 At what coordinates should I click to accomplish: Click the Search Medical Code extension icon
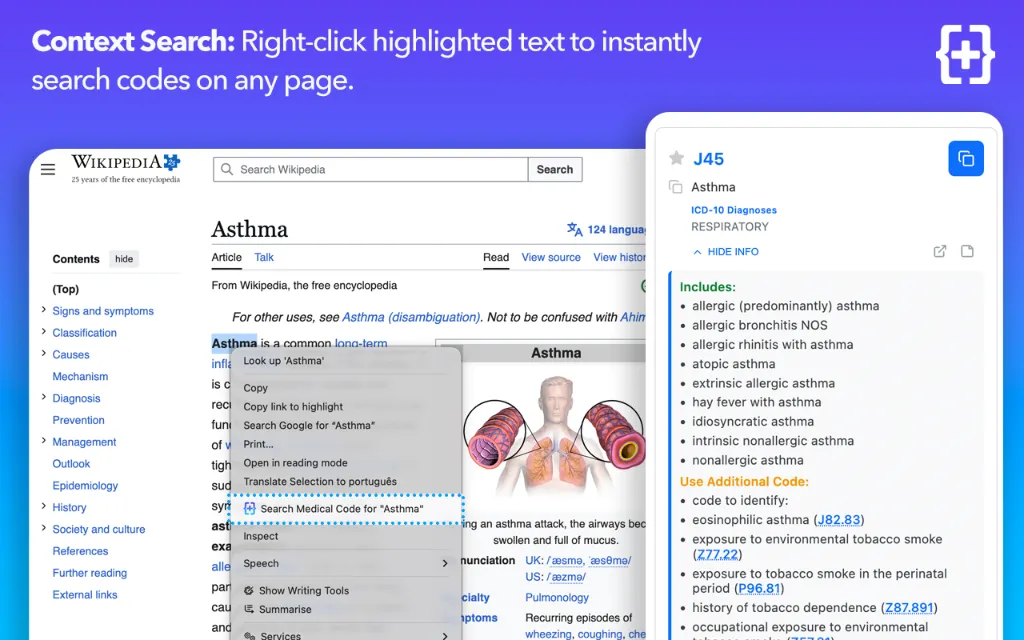[249, 509]
